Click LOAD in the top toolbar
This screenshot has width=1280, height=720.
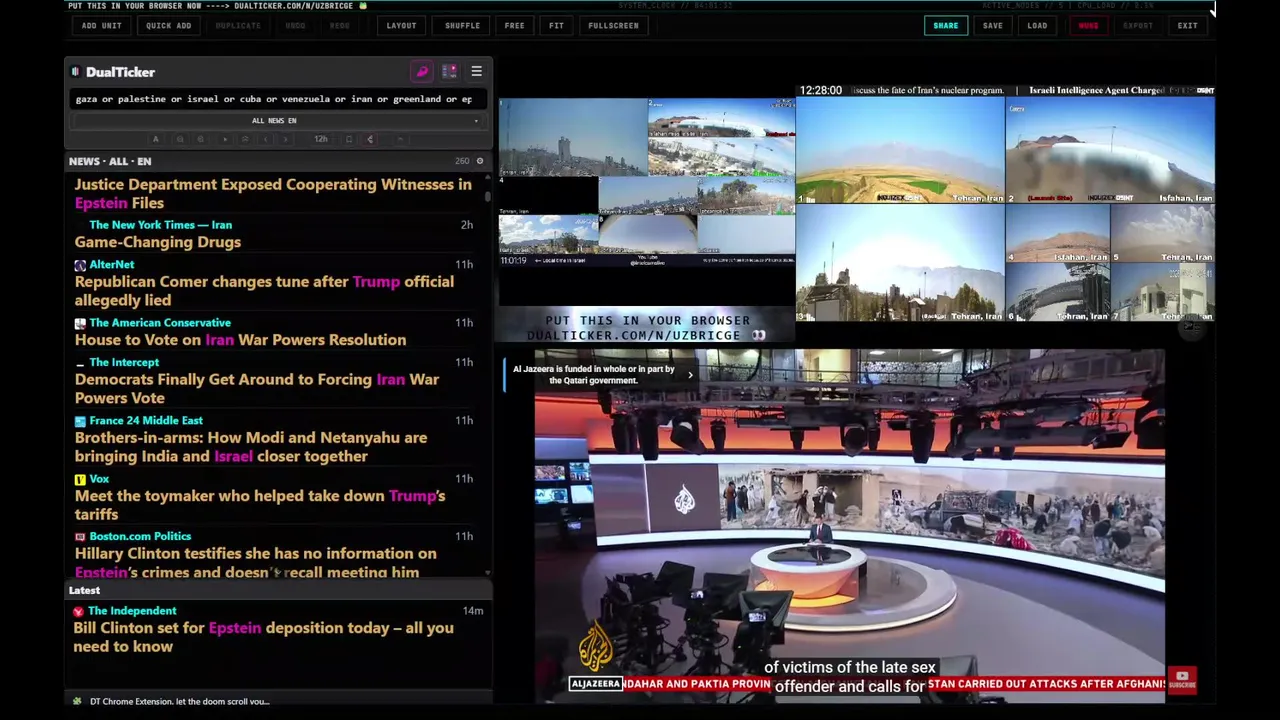click(x=1037, y=26)
